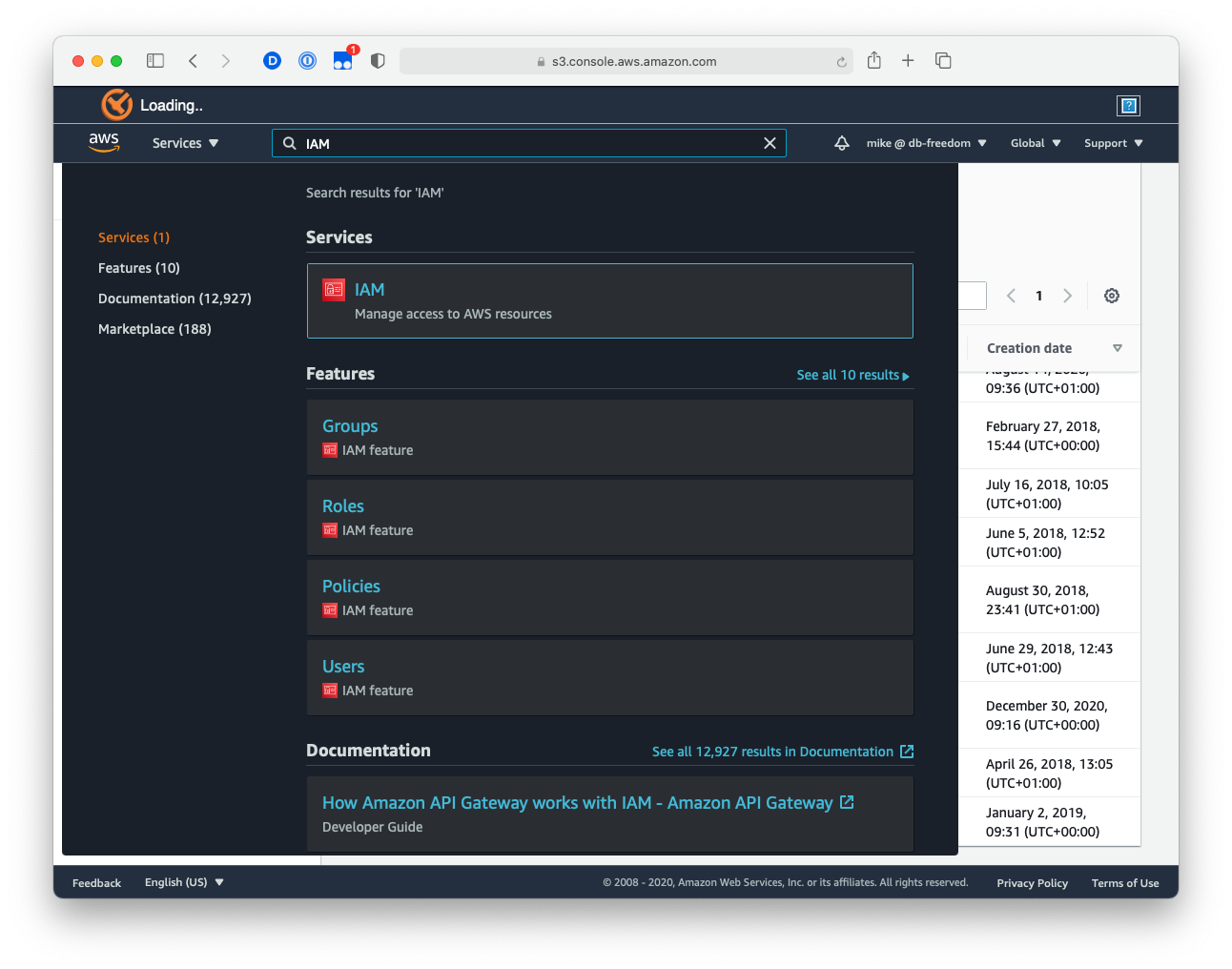Viewport: 1232px width, 969px height.
Task: Clear the IAM search text
Action: pos(770,143)
